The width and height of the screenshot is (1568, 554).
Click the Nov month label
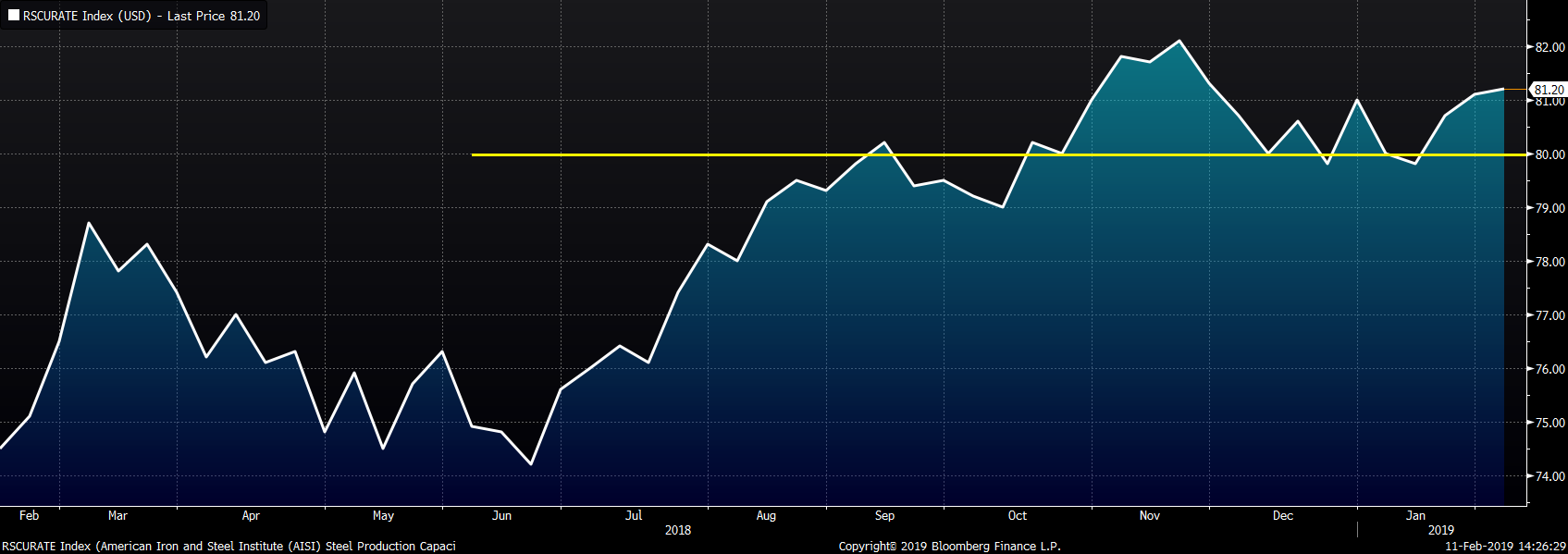[1150, 515]
